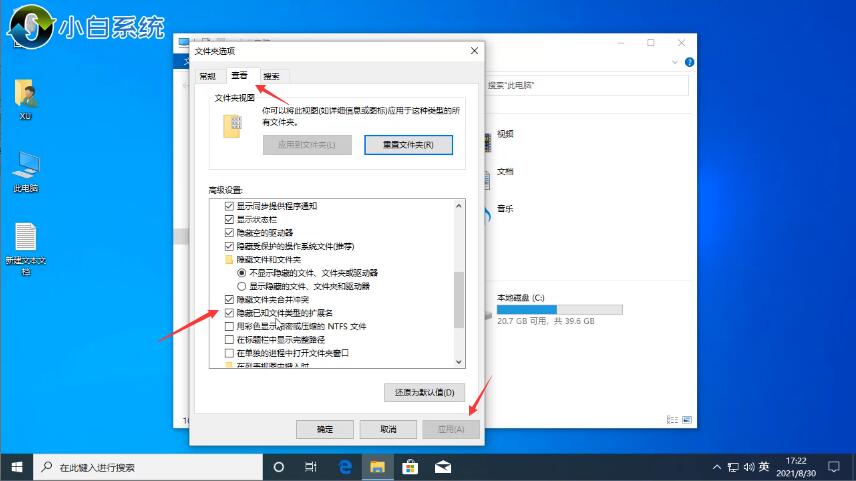Switch Explorer to large icons view
856x481 pixels.
coord(687,420)
